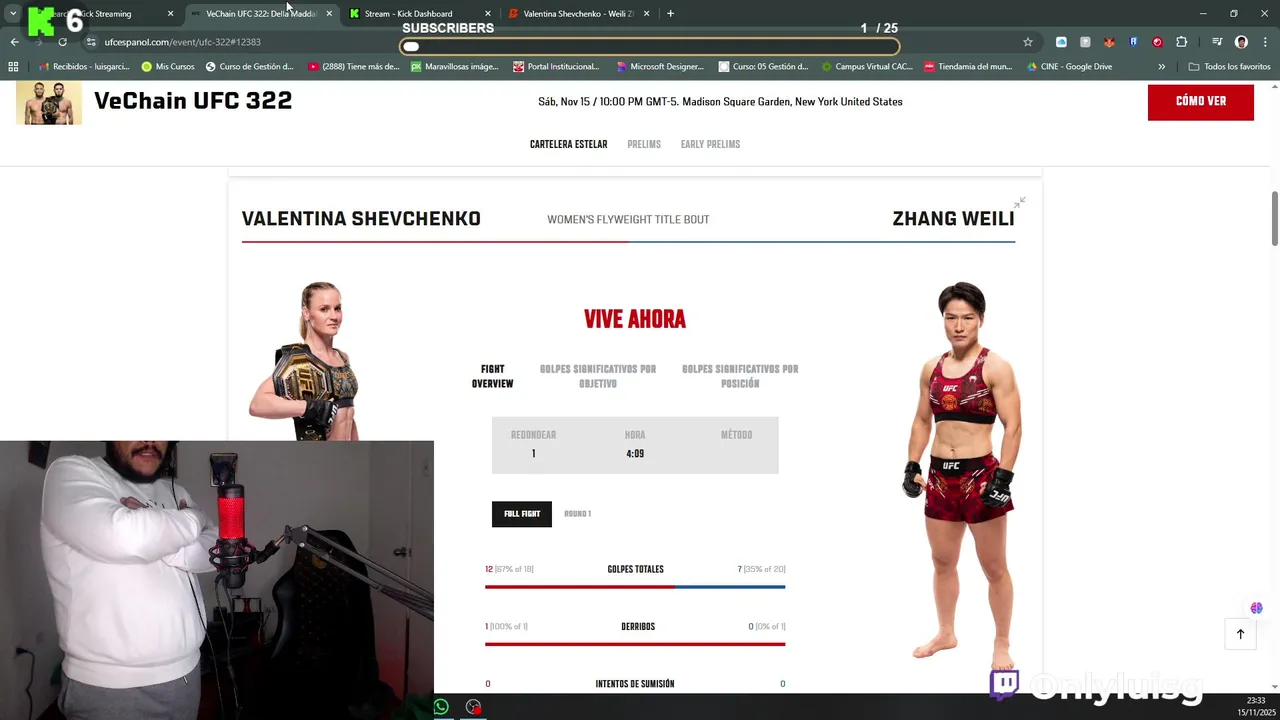Select the CARTELERA ESTELAR tab
The height and width of the screenshot is (720, 1280).
(x=568, y=145)
